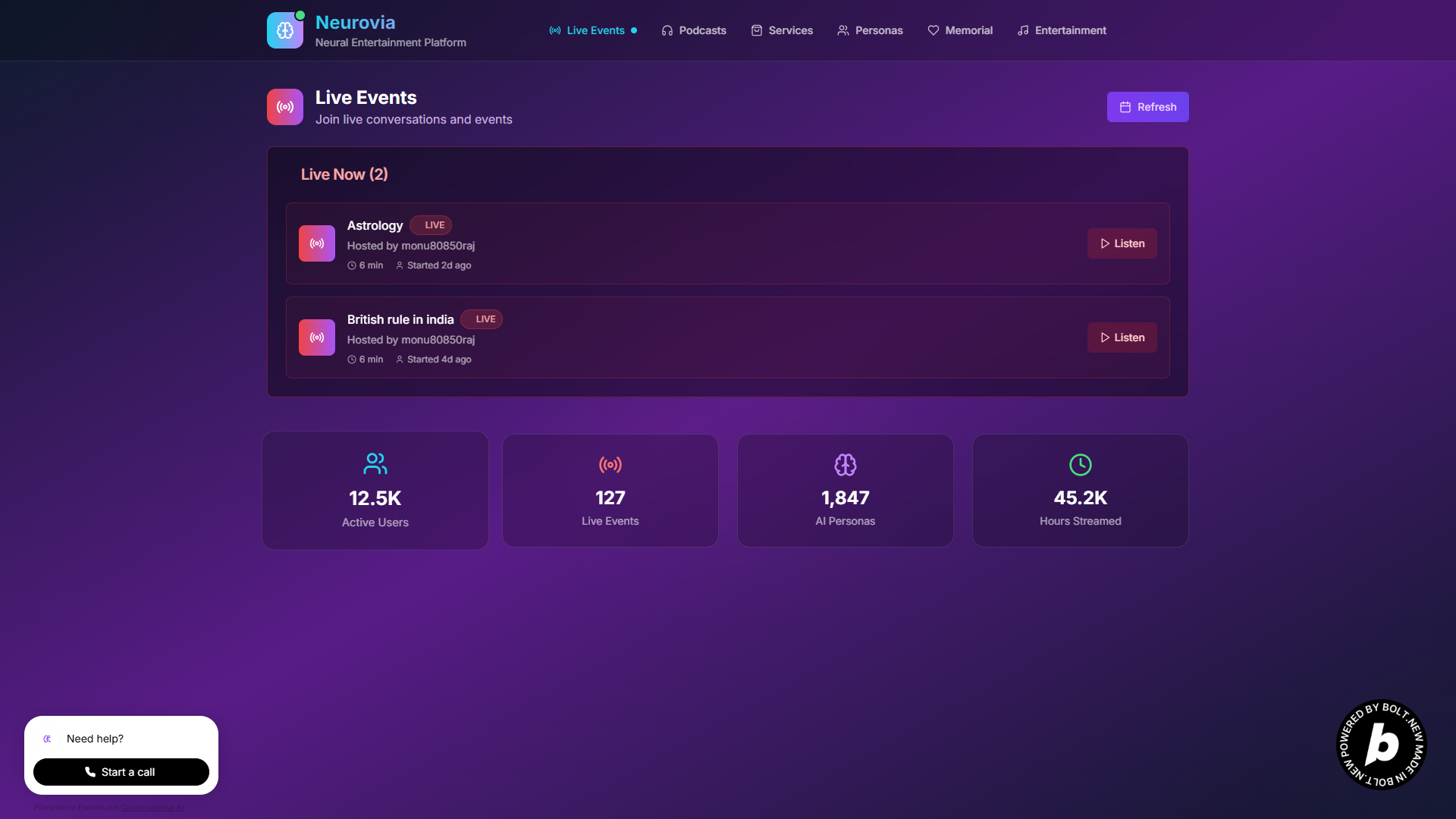The width and height of the screenshot is (1456, 819).
Task: Click the Neurovia brain logo icon
Action: (284, 30)
